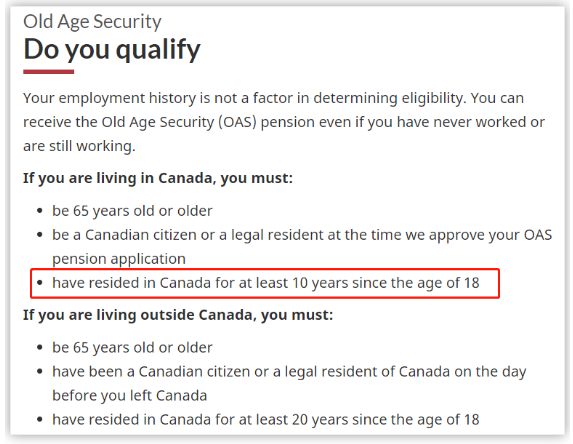Screen dimensions: 573x444
Task: Click 'If you are living outside Canada' heading
Action: click(x=178, y=315)
